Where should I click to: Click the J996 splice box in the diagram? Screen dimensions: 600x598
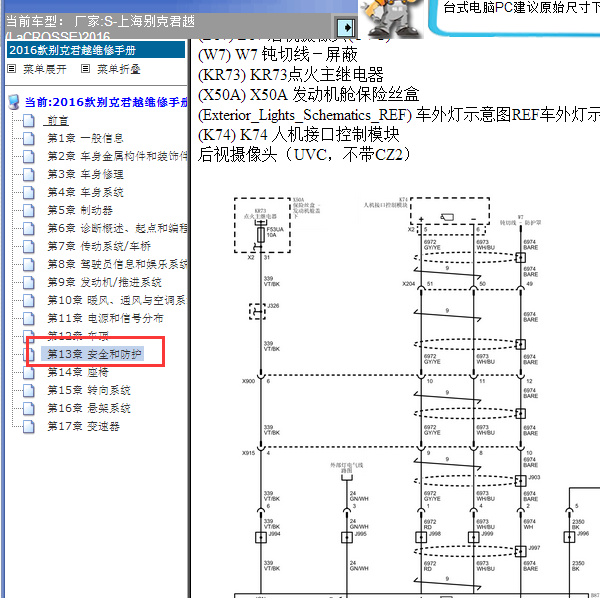[569, 537]
